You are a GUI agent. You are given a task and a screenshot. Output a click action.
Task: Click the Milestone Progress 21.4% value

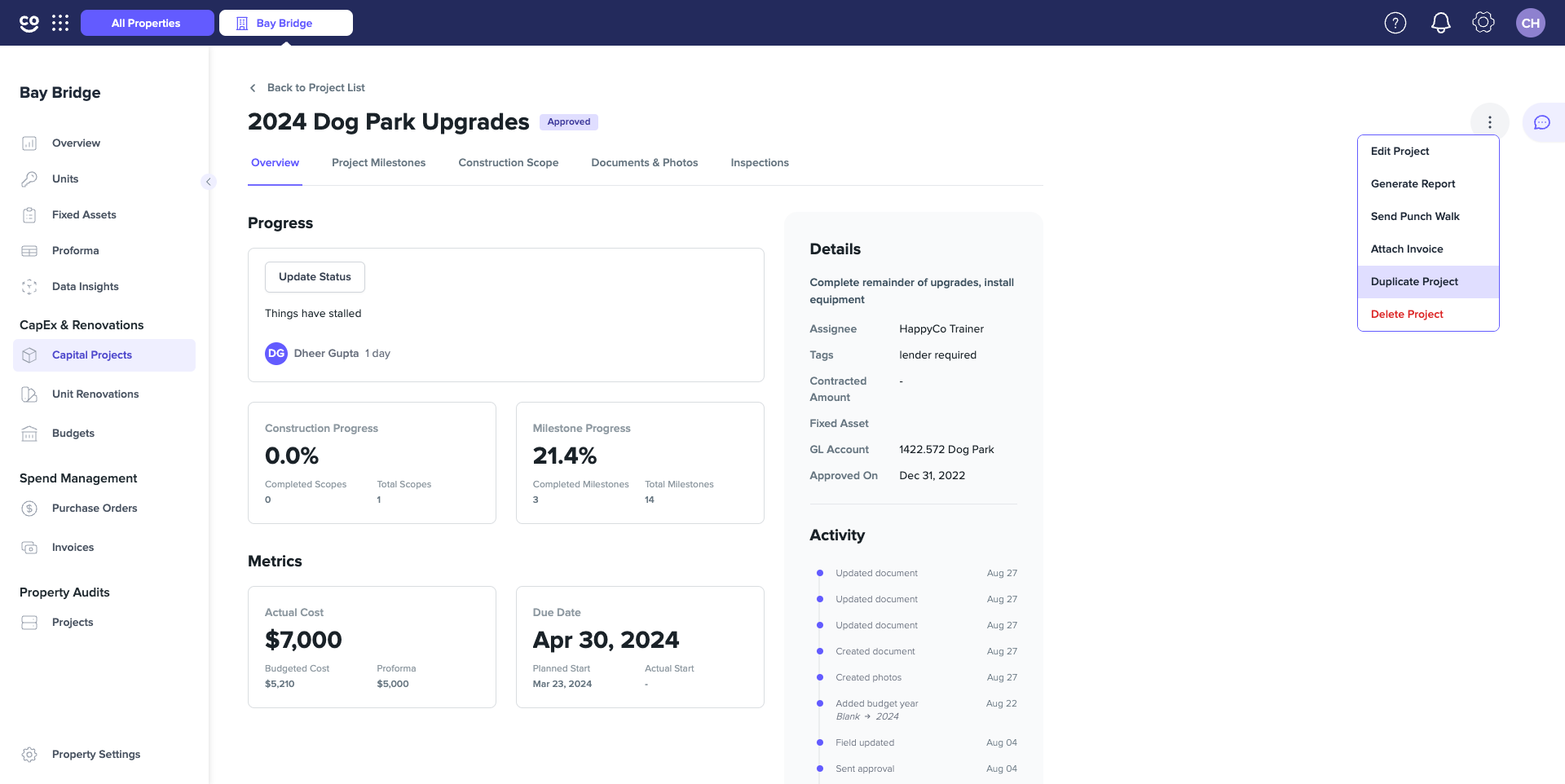[565, 456]
